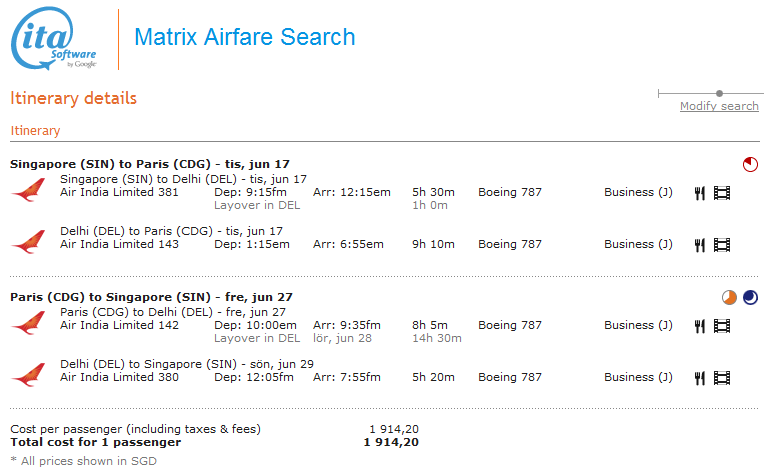764x468 pixels.
Task: Click meal icon for Air India 142
Action: click(x=700, y=326)
